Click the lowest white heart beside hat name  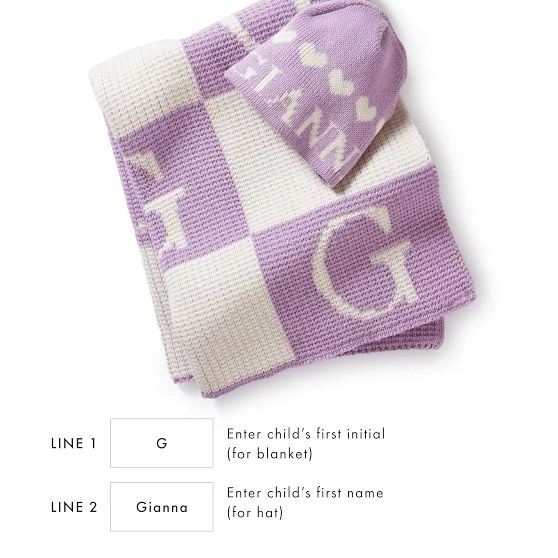[x=367, y=107]
